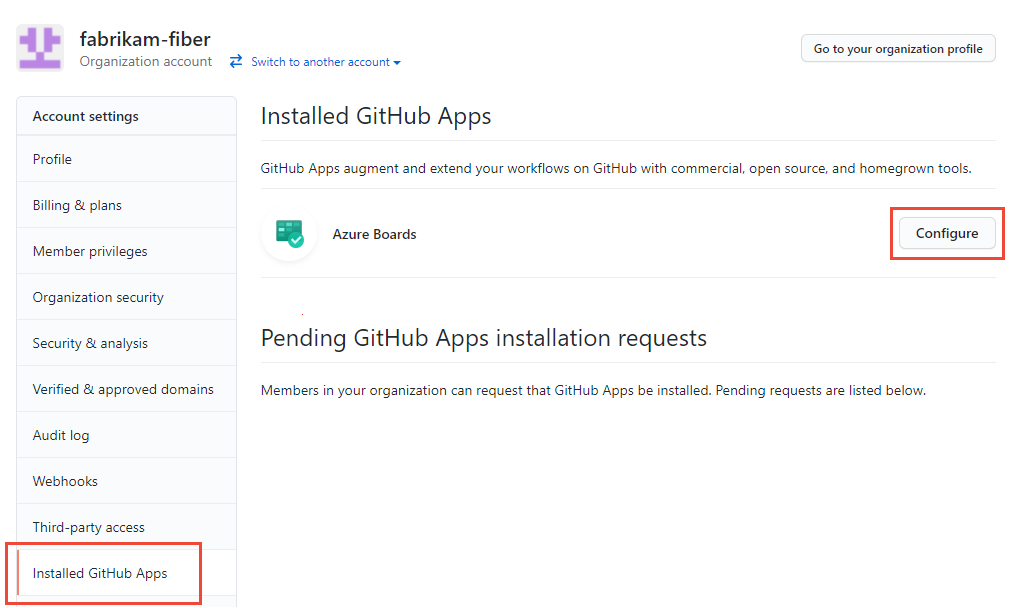1012x608 pixels.
Task: Open the Webhooks section
Action: coord(64,480)
